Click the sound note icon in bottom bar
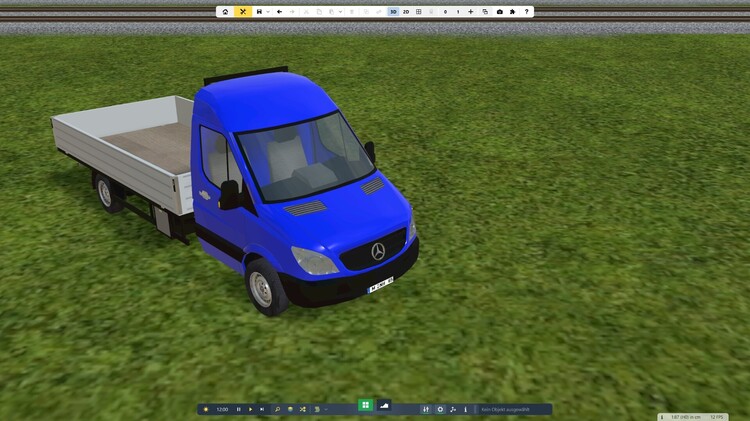 coord(453,410)
